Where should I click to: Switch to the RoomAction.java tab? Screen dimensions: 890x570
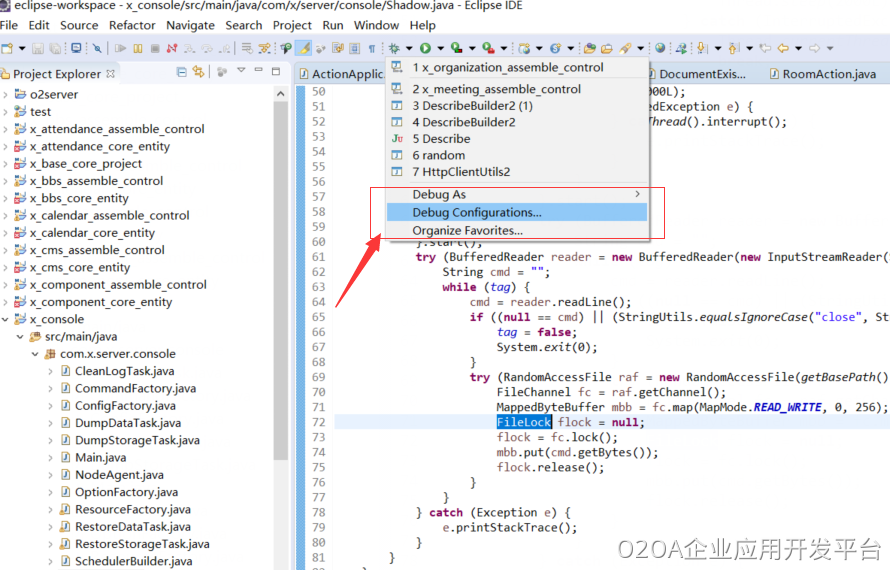828,74
